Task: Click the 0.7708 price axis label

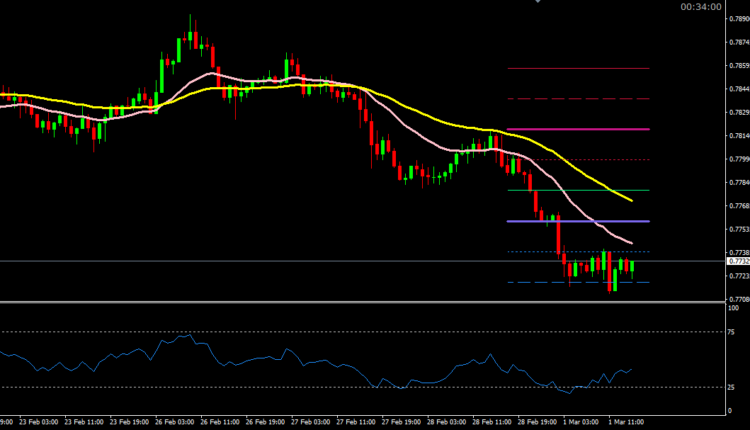Action: tap(740, 299)
